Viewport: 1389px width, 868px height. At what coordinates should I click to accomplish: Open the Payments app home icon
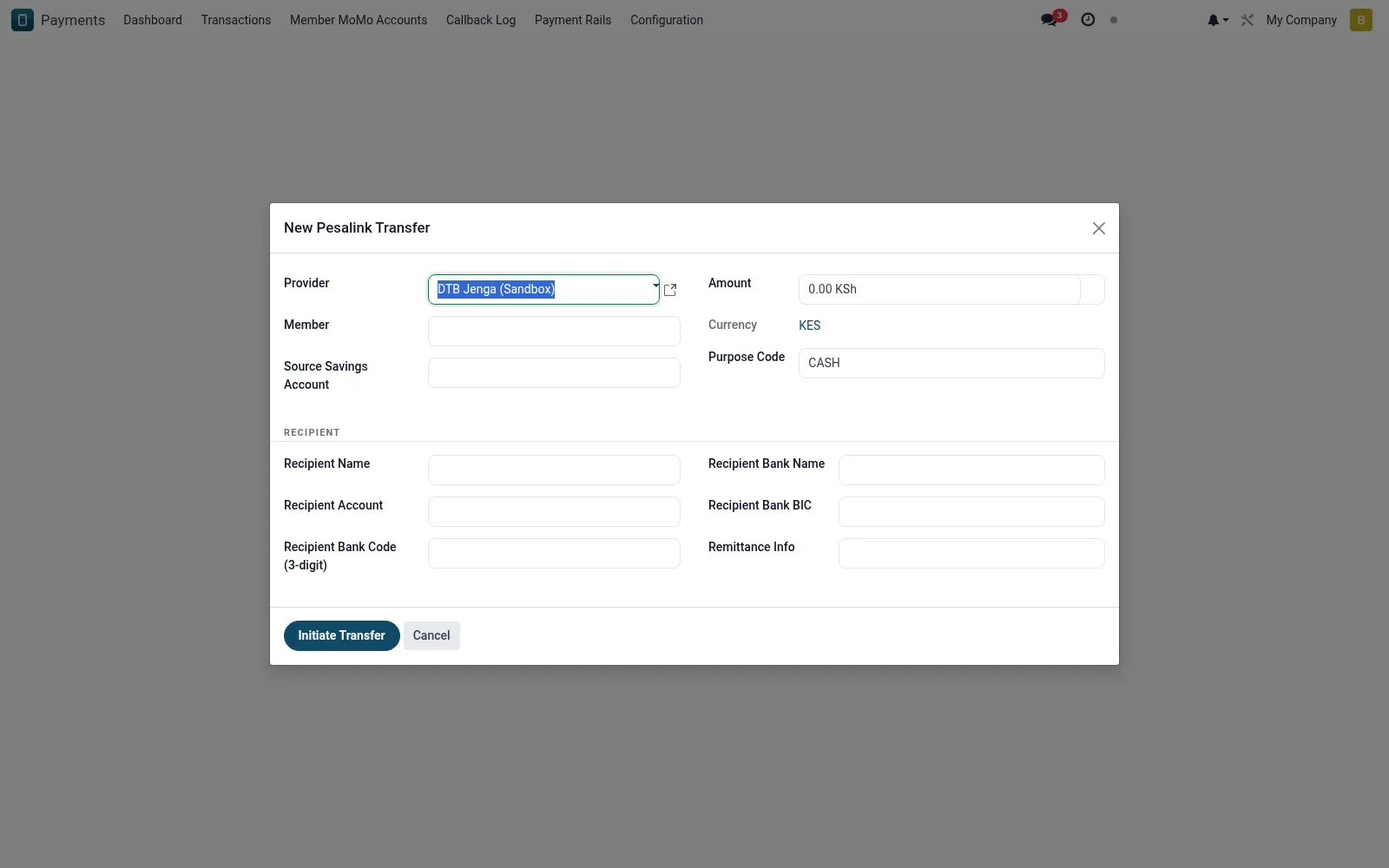[x=23, y=20]
